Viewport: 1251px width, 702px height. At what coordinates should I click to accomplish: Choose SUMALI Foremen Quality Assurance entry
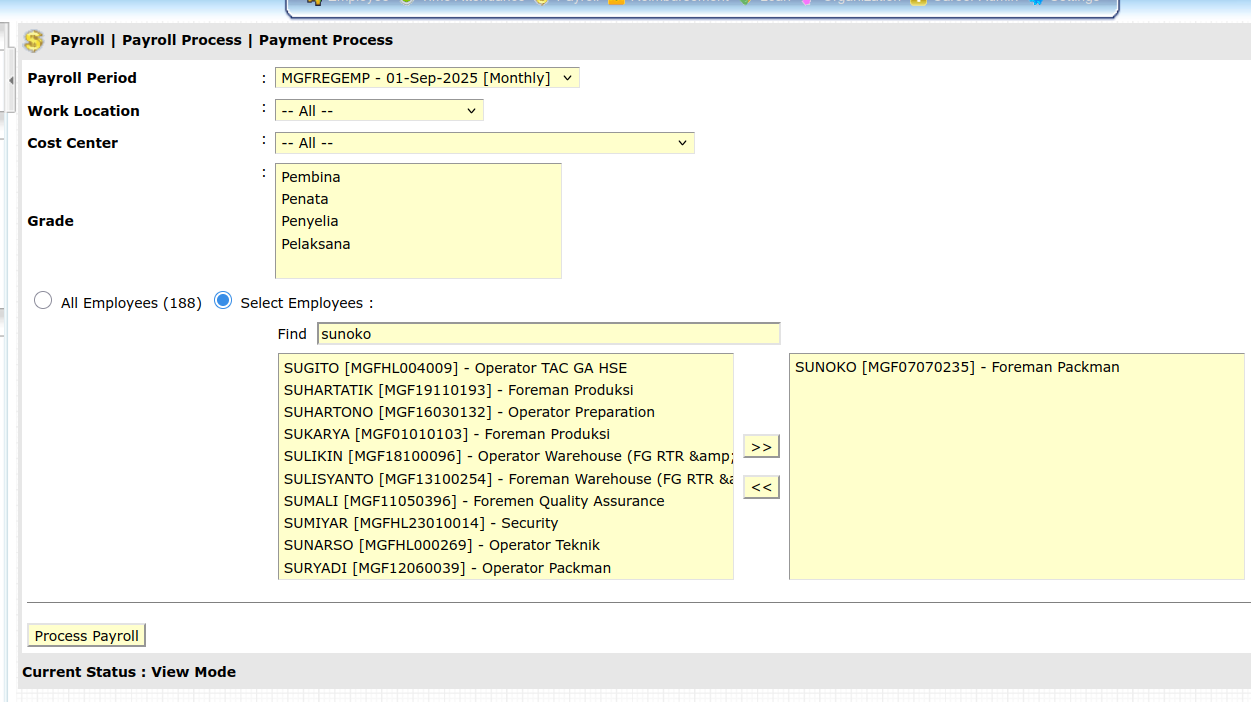click(x=474, y=501)
